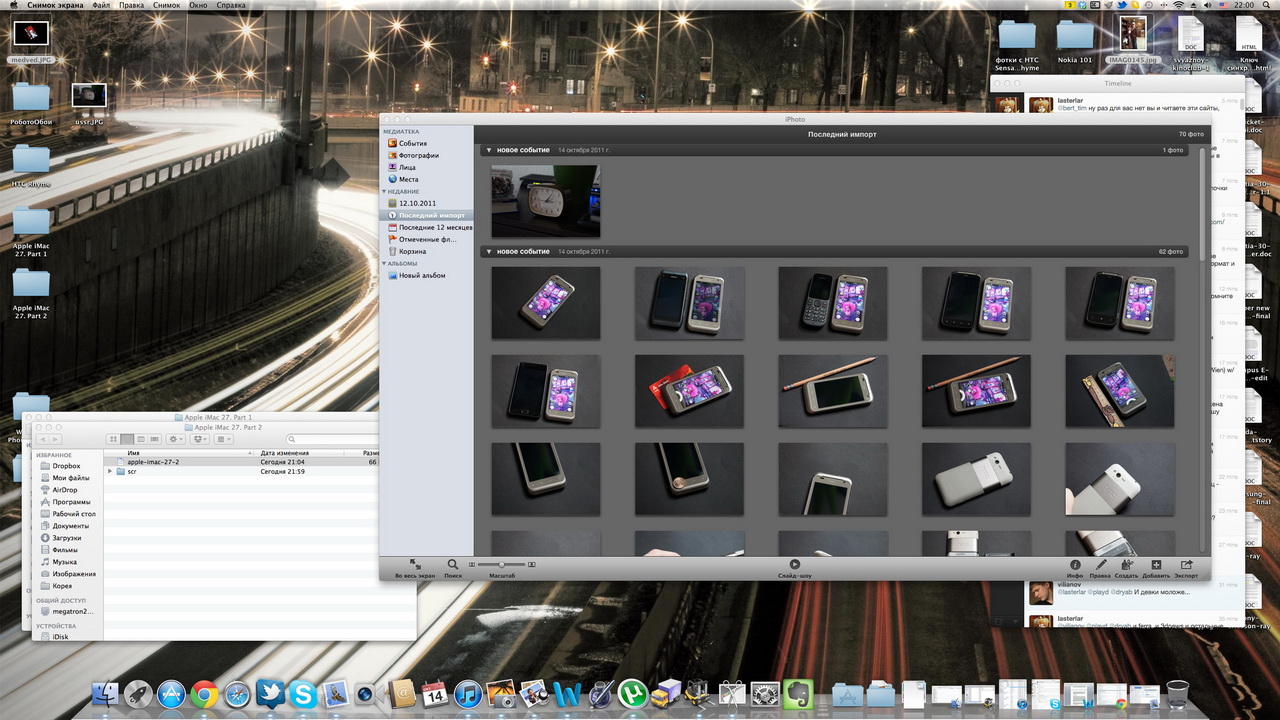The image size is (1280, 720).
Task: Open the Снимок экрана application menu
Action: tap(55, 5)
